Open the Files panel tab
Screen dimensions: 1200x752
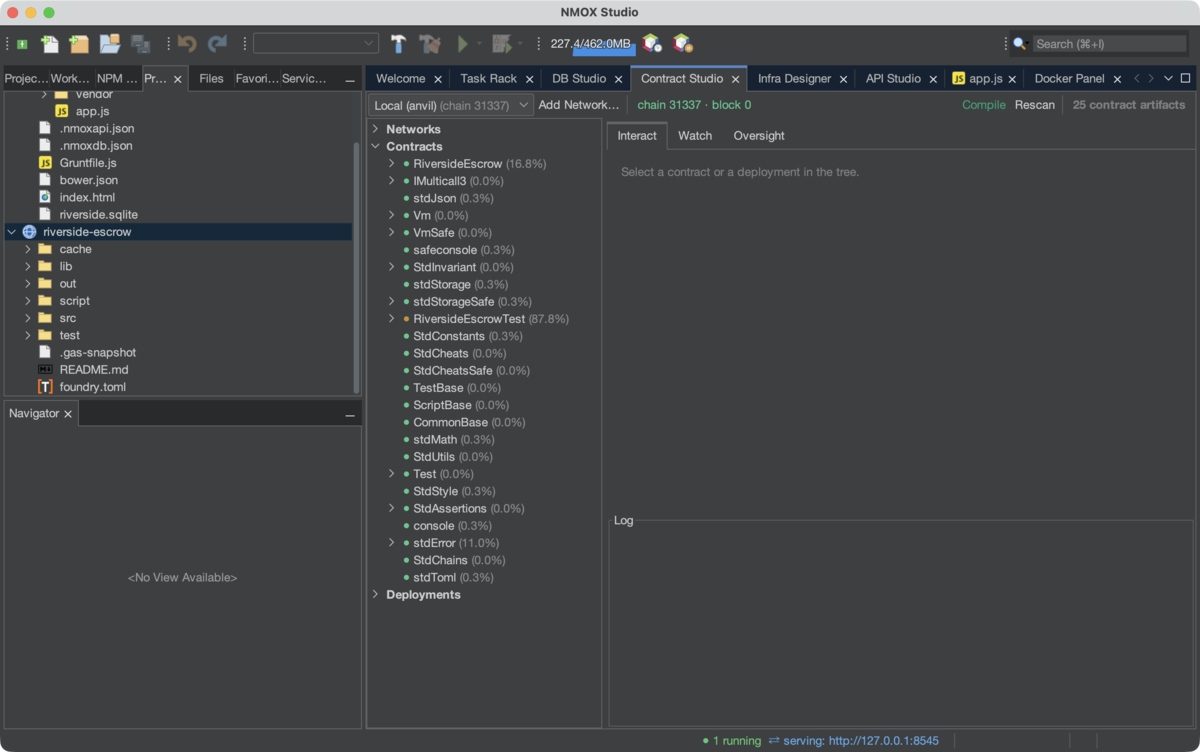click(x=211, y=79)
